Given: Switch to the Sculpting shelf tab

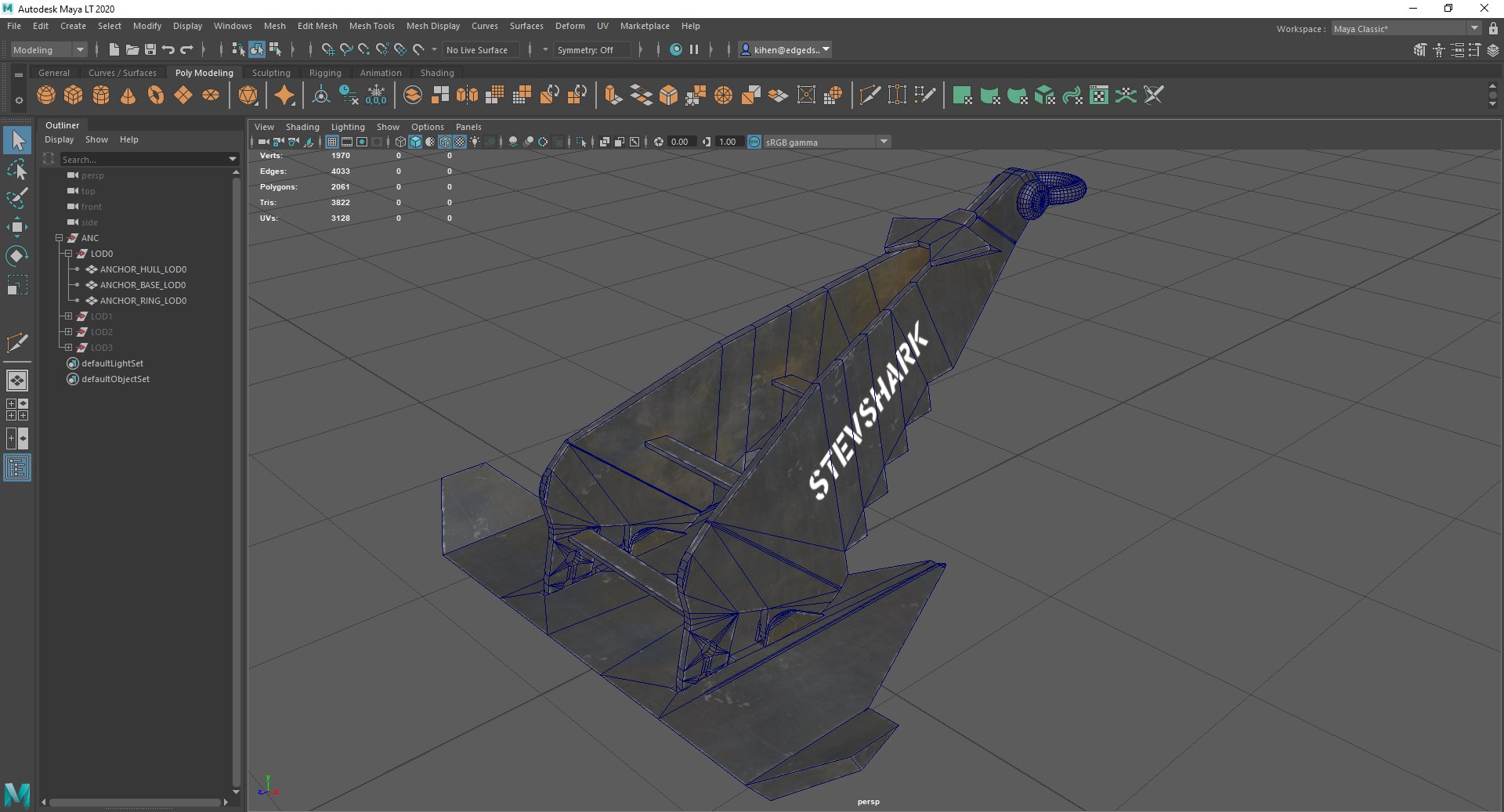Looking at the screenshot, I should click(271, 73).
